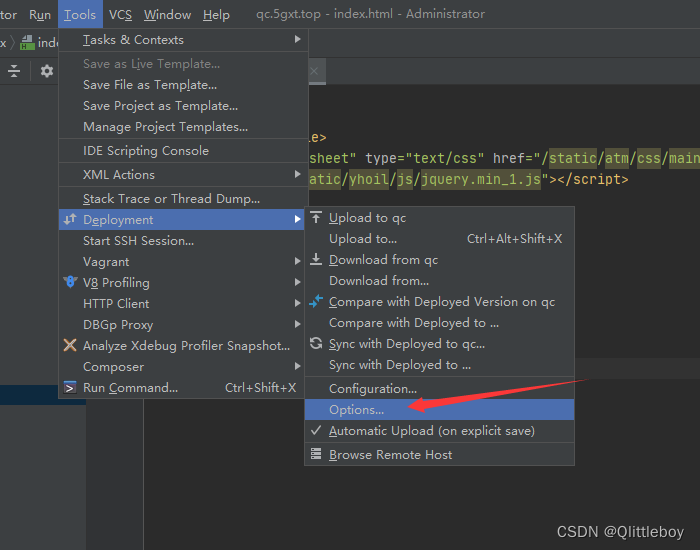Click the Run Command terminal icon

coord(70,388)
